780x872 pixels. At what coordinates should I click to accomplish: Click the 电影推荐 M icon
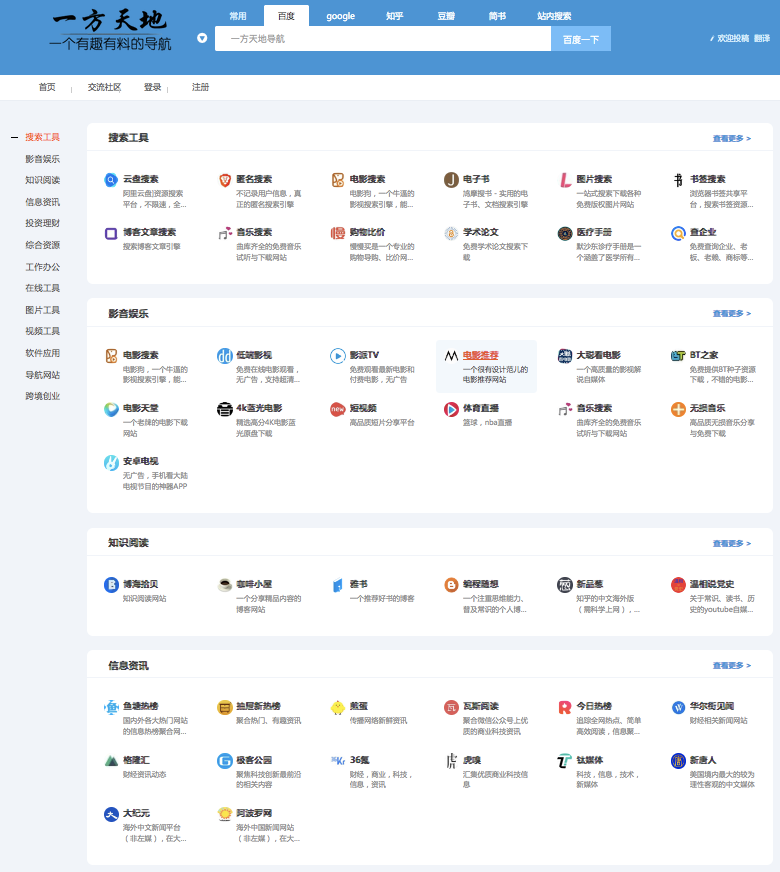[x=451, y=355]
